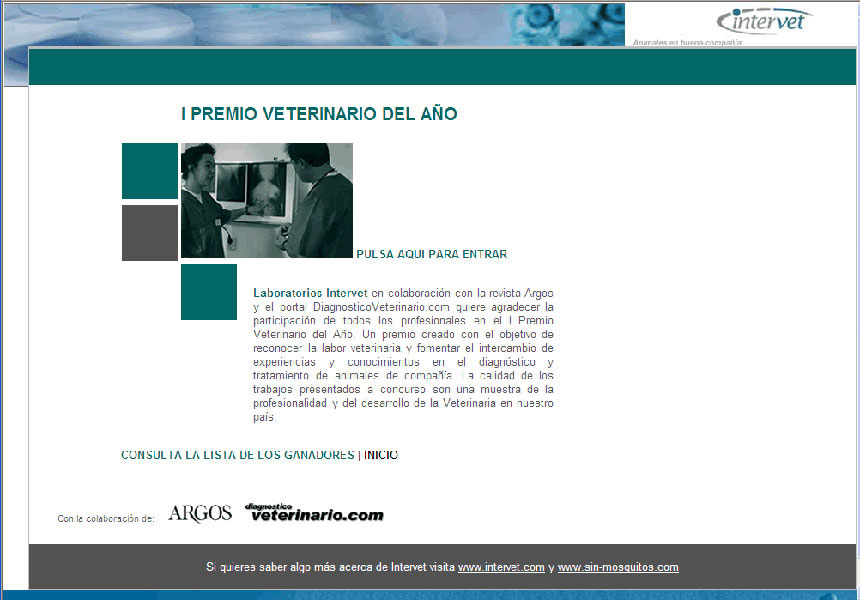
Task: Click the veterinarians X-ray photo
Action: (267, 200)
